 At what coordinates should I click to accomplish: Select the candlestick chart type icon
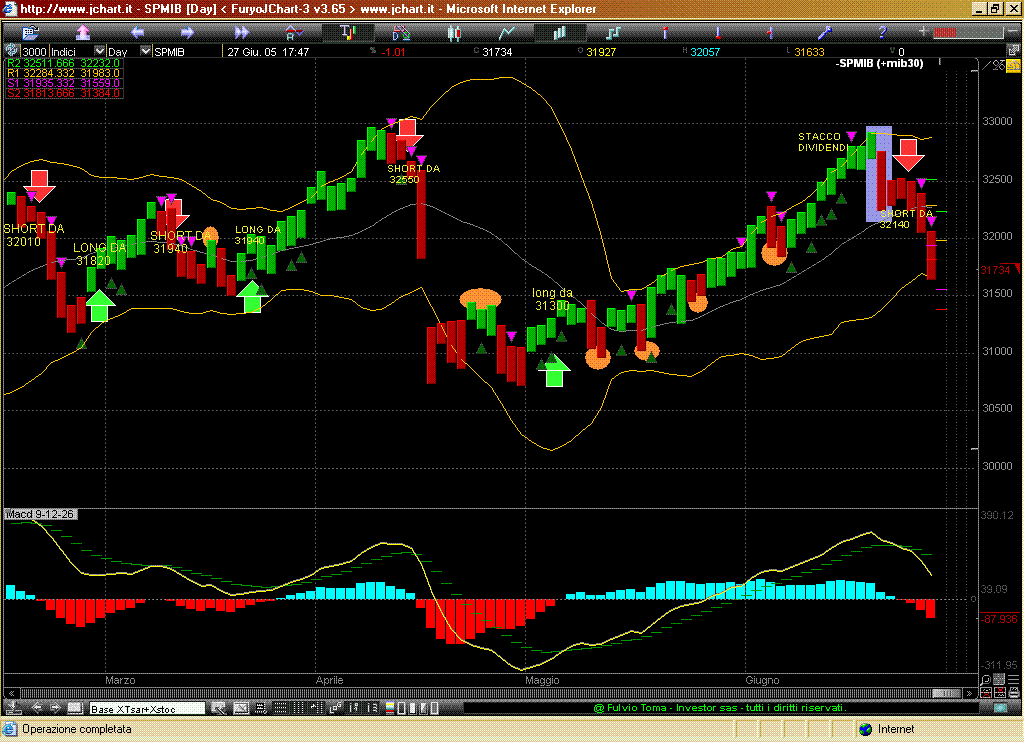(454, 32)
